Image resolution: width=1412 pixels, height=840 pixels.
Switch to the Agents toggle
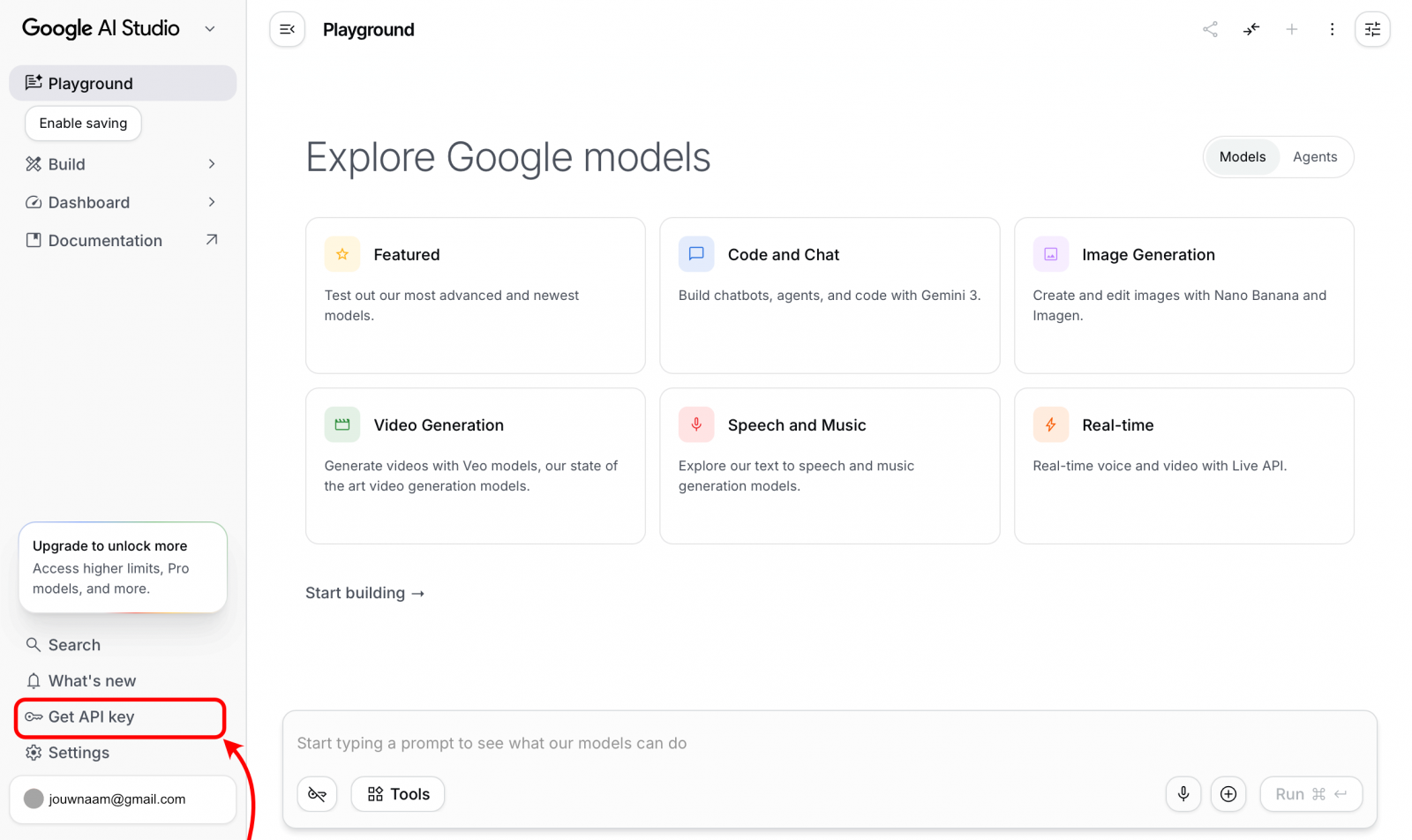1315,157
